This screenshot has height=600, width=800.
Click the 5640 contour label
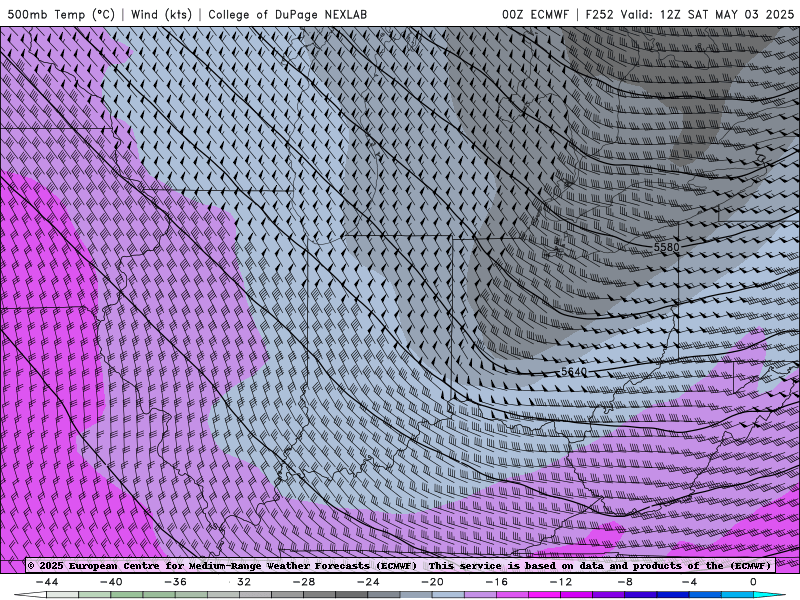click(x=574, y=372)
